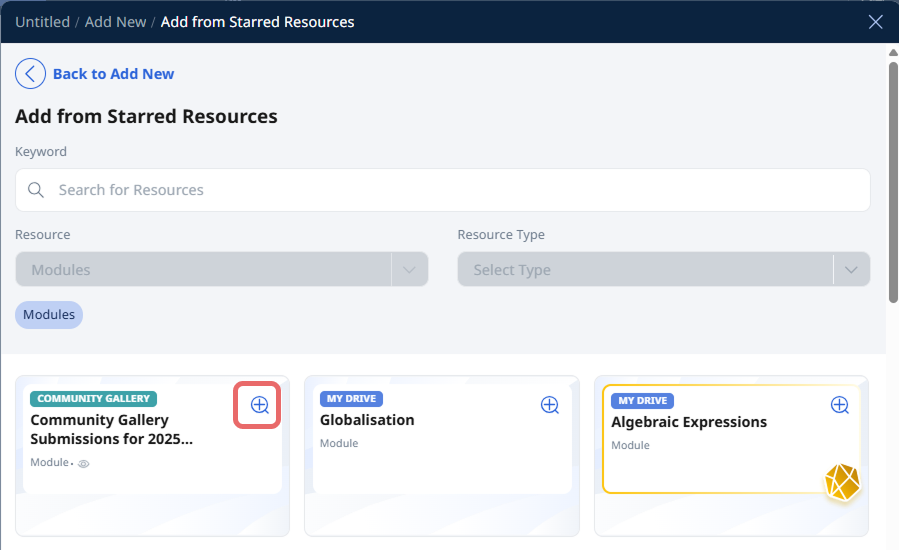Viewport: 899px width, 550px height.
Task: Expand the Select Type dropdown
Action: [x=664, y=269]
